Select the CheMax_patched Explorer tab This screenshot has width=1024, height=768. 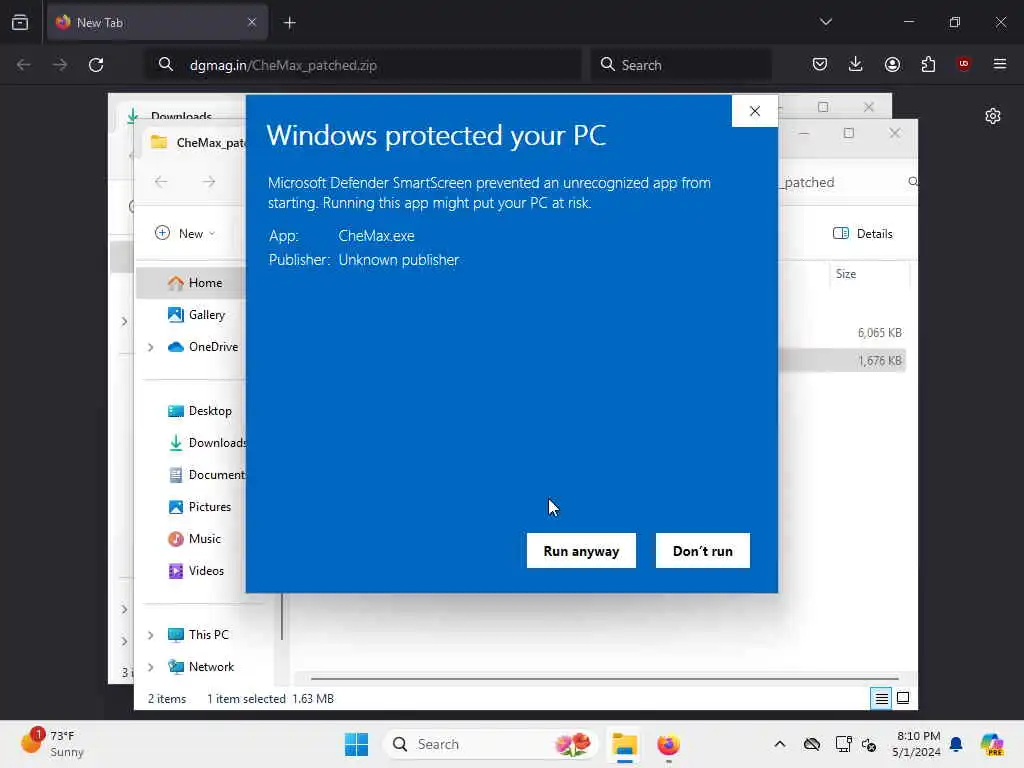point(195,142)
